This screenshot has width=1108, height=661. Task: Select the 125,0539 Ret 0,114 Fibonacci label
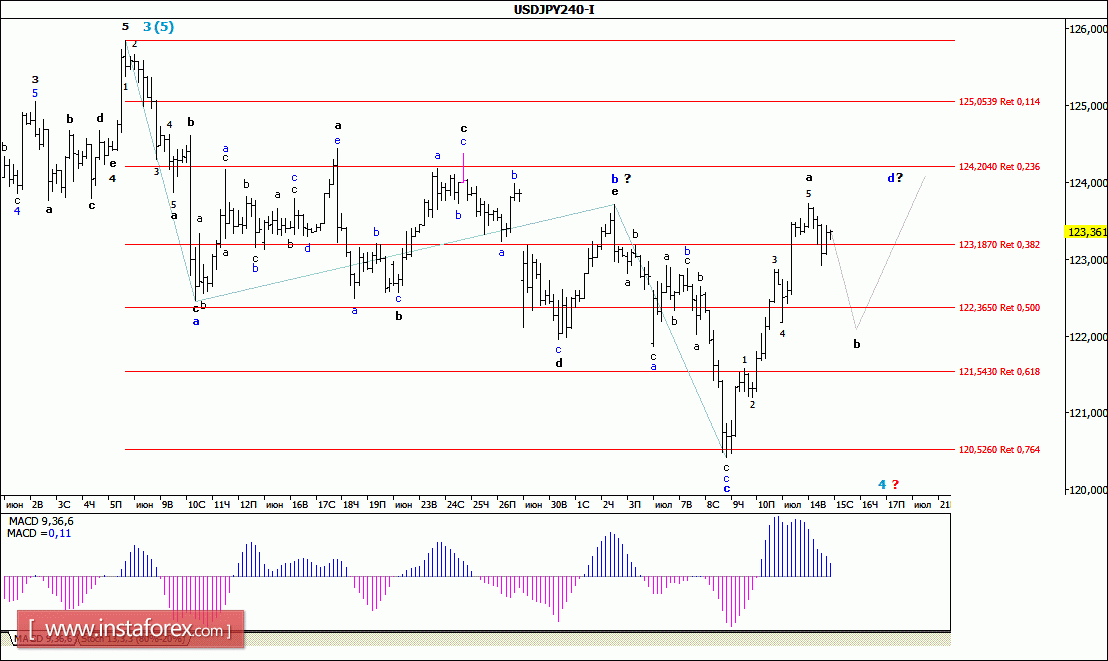[x=999, y=102]
